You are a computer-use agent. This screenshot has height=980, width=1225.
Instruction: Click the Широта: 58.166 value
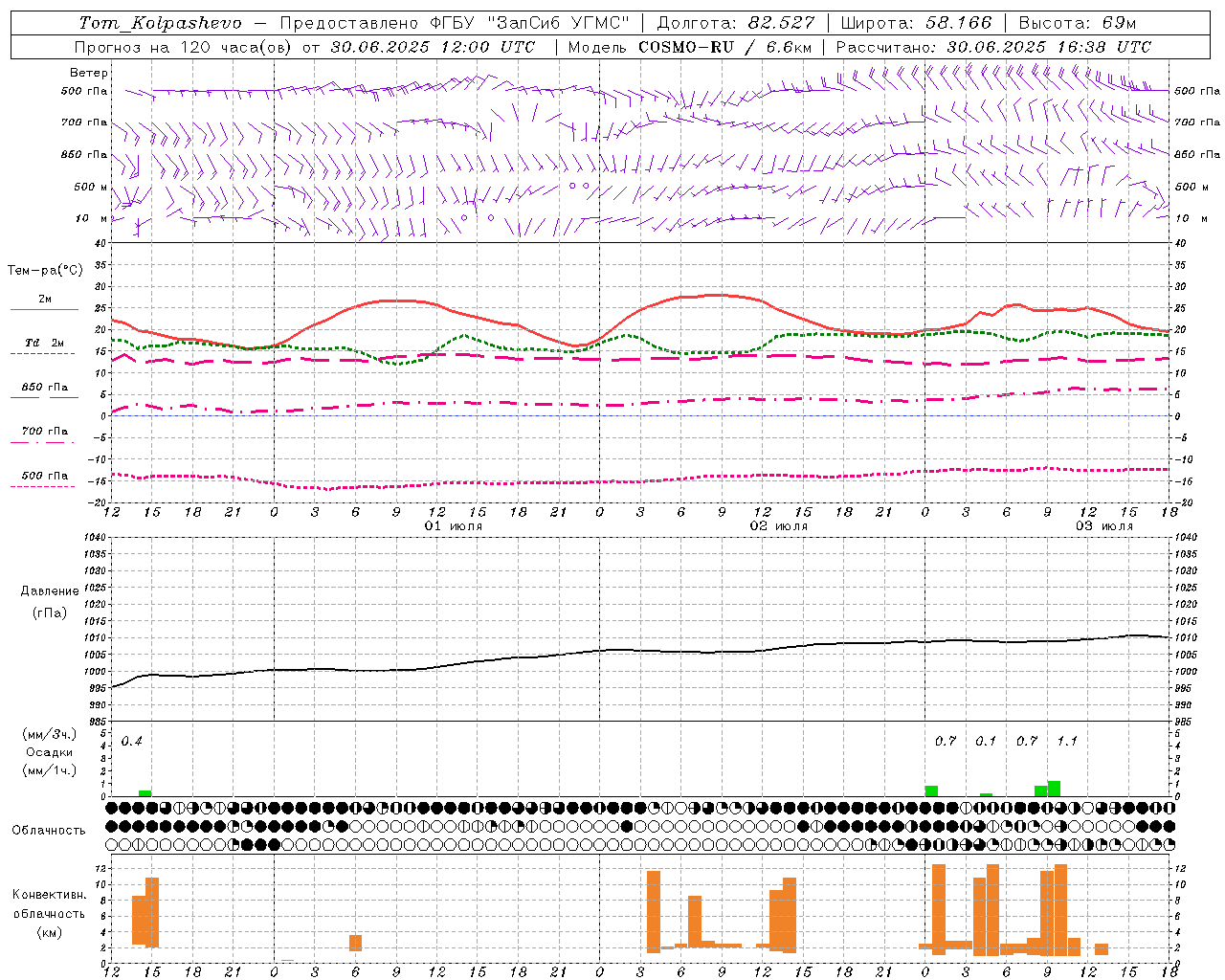pyautogui.click(x=917, y=23)
